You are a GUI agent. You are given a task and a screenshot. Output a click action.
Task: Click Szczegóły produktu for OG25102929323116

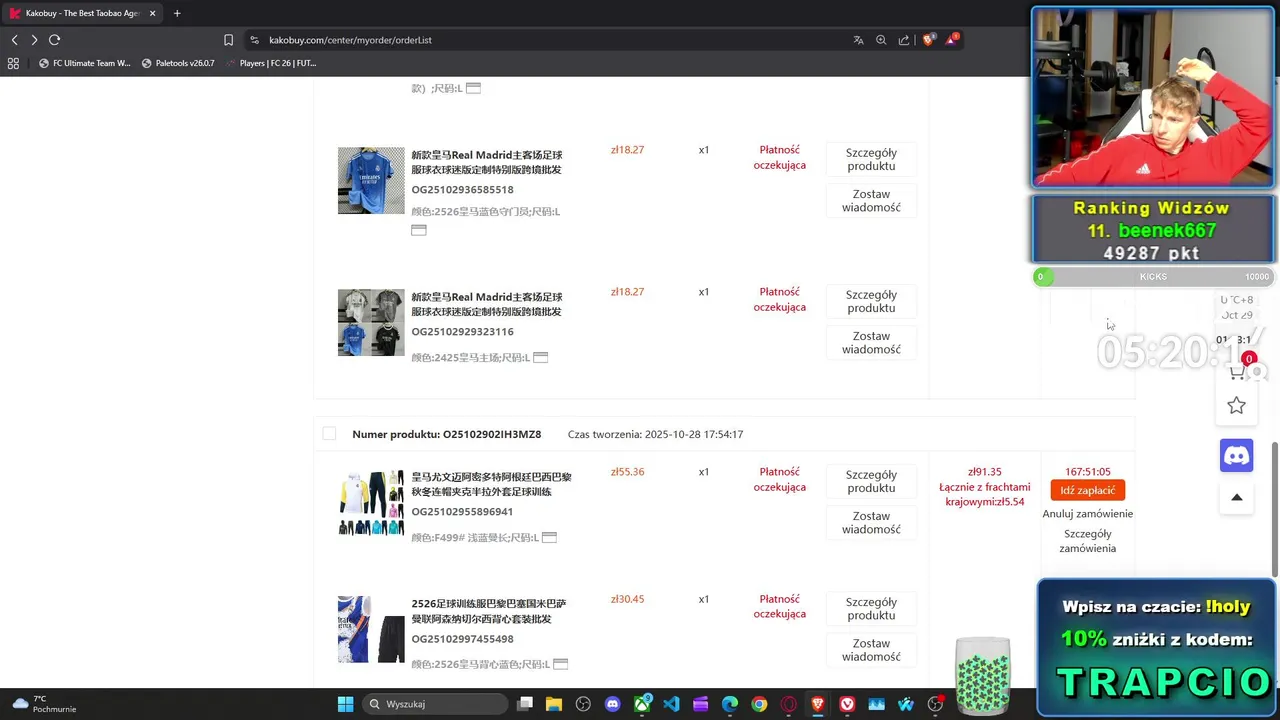(x=871, y=301)
